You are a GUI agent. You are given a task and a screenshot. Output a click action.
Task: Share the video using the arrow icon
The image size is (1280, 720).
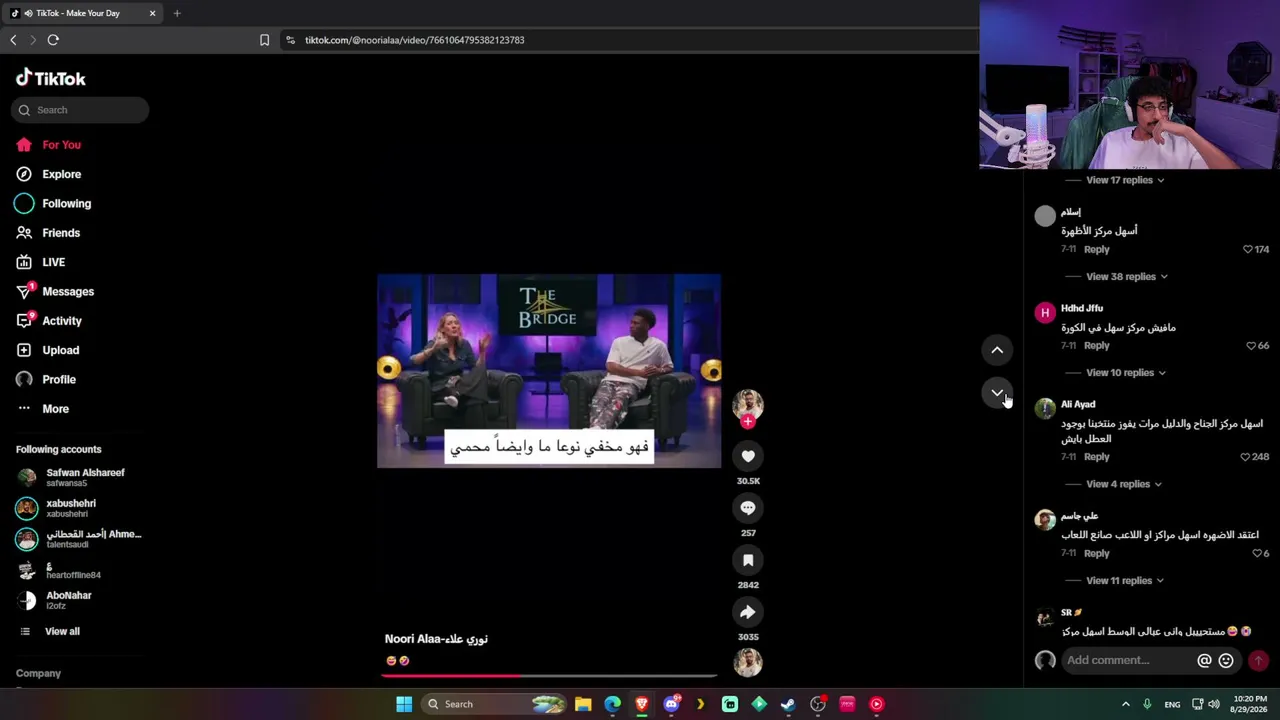[748, 612]
